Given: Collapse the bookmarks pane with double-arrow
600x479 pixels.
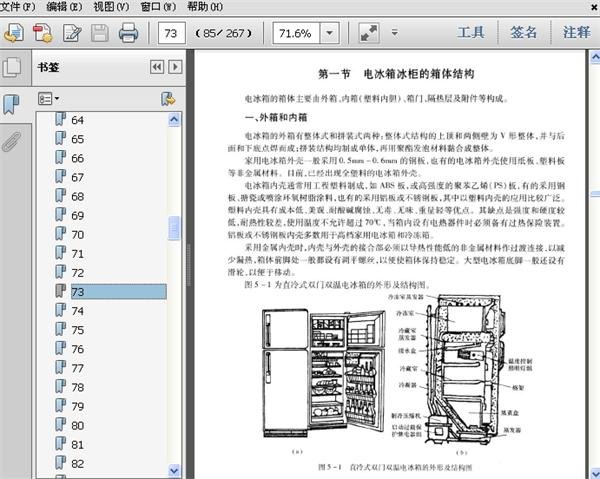Looking at the screenshot, I should point(158,67).
